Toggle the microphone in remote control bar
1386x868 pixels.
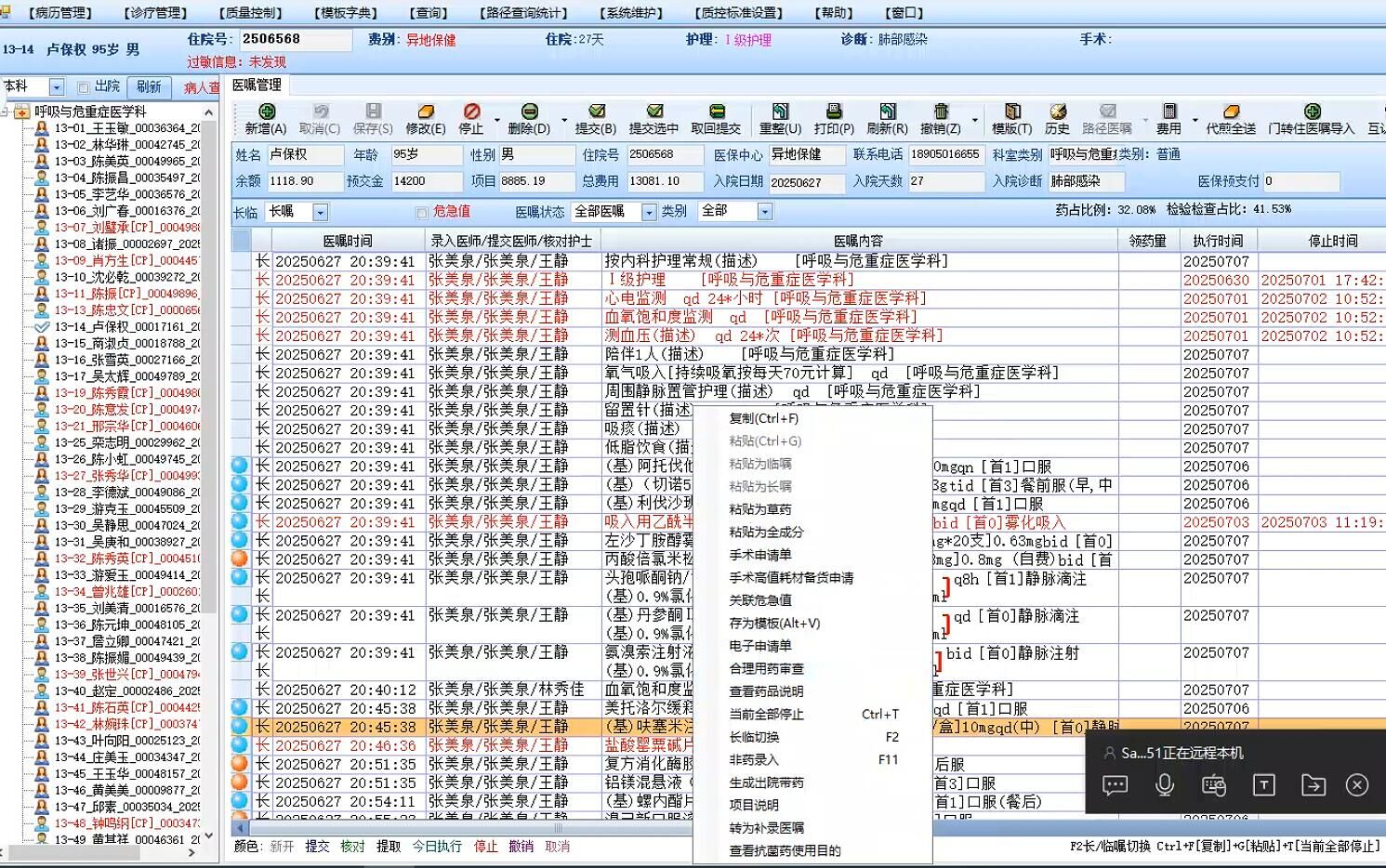tap(1165, 785)
